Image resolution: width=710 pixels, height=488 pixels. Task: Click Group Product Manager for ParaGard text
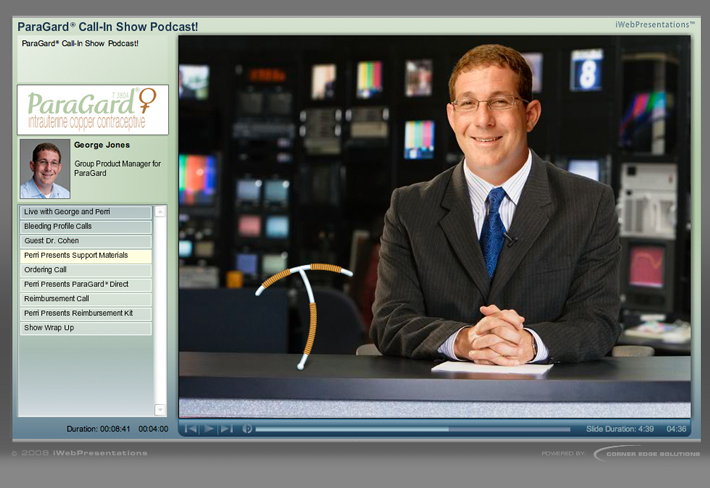(118, 168)
